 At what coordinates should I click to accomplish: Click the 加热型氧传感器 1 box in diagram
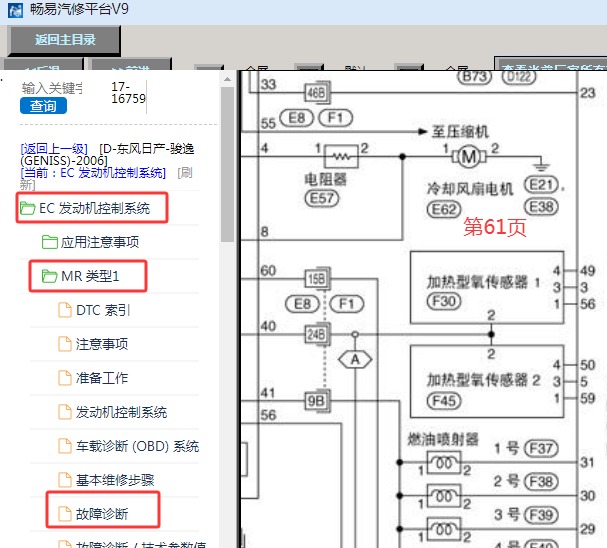pyautogui.click(x=487, y=287)
